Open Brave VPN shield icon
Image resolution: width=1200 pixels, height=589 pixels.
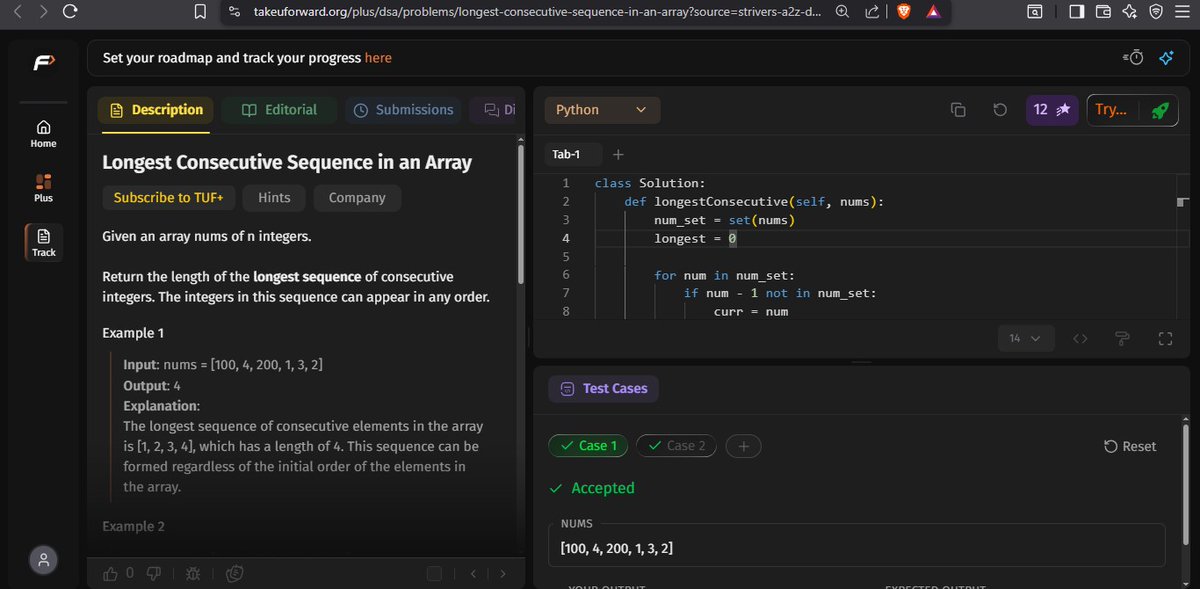(x=1156, y=12)
